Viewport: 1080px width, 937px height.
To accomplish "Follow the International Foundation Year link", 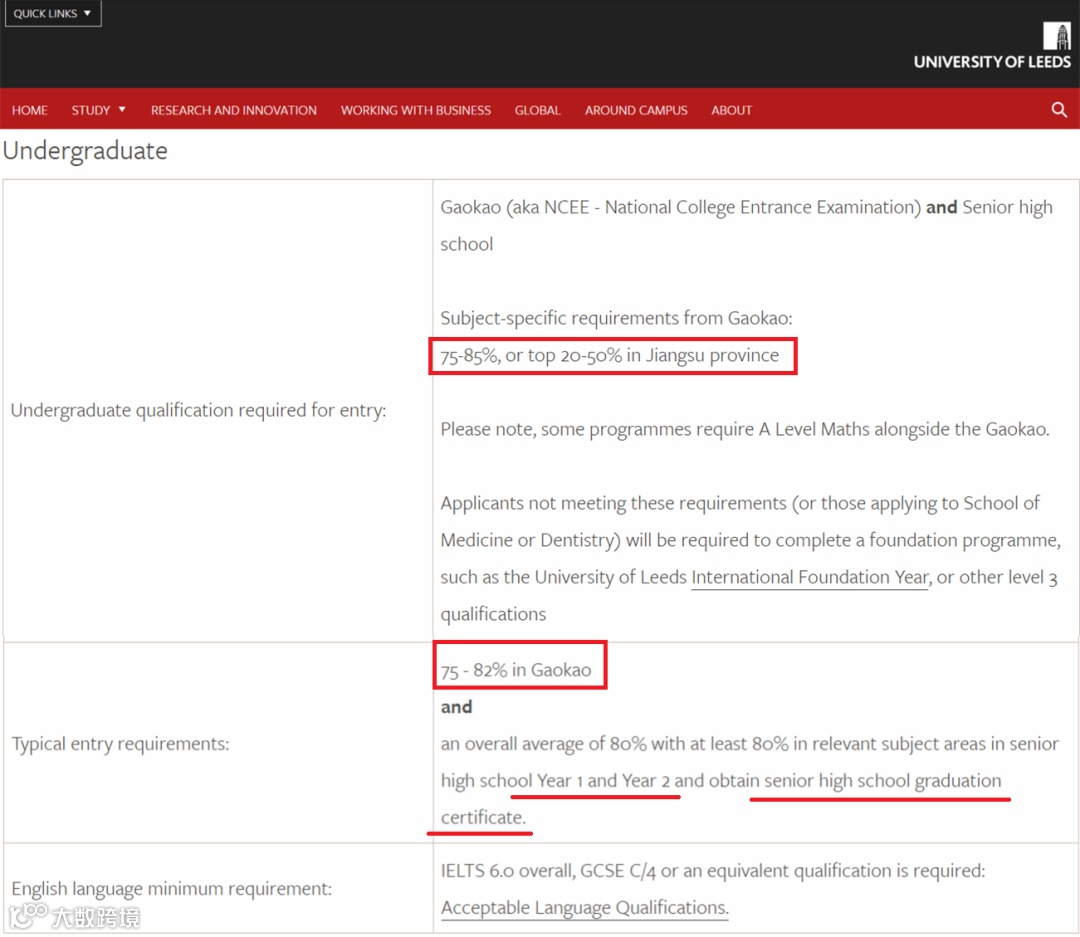I will [811, 577].
